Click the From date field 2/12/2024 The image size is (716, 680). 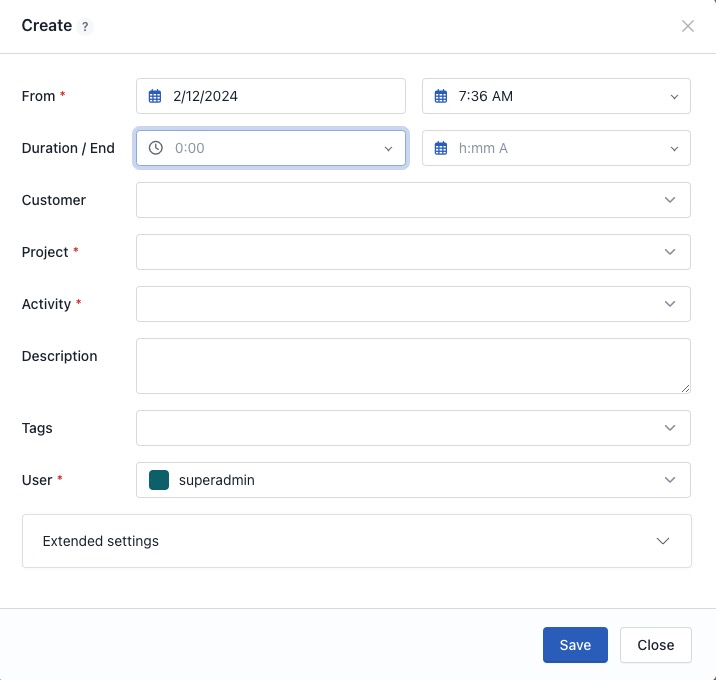280,96
